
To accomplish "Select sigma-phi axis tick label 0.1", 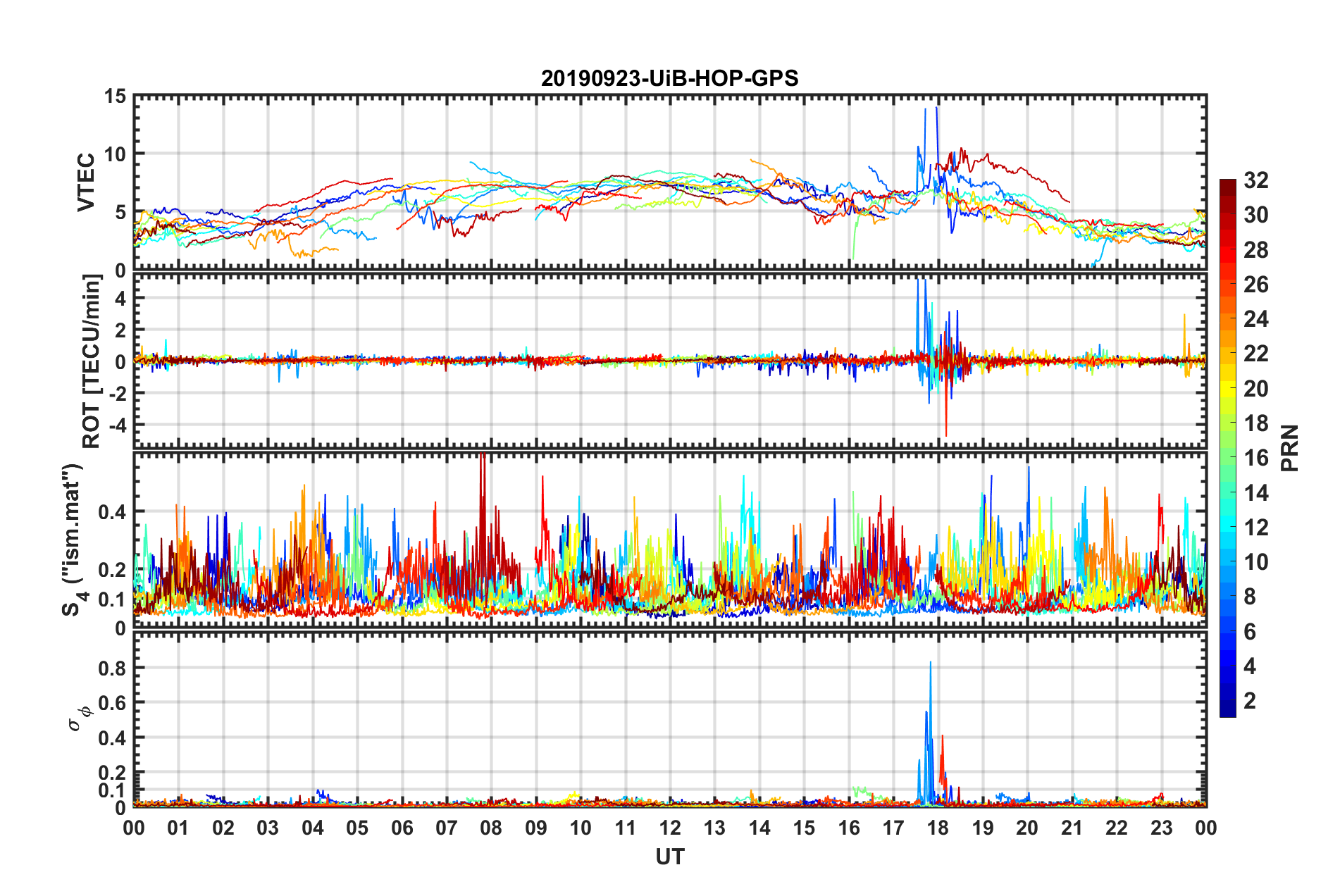I will pyautogui.click(x=113, y=790).
